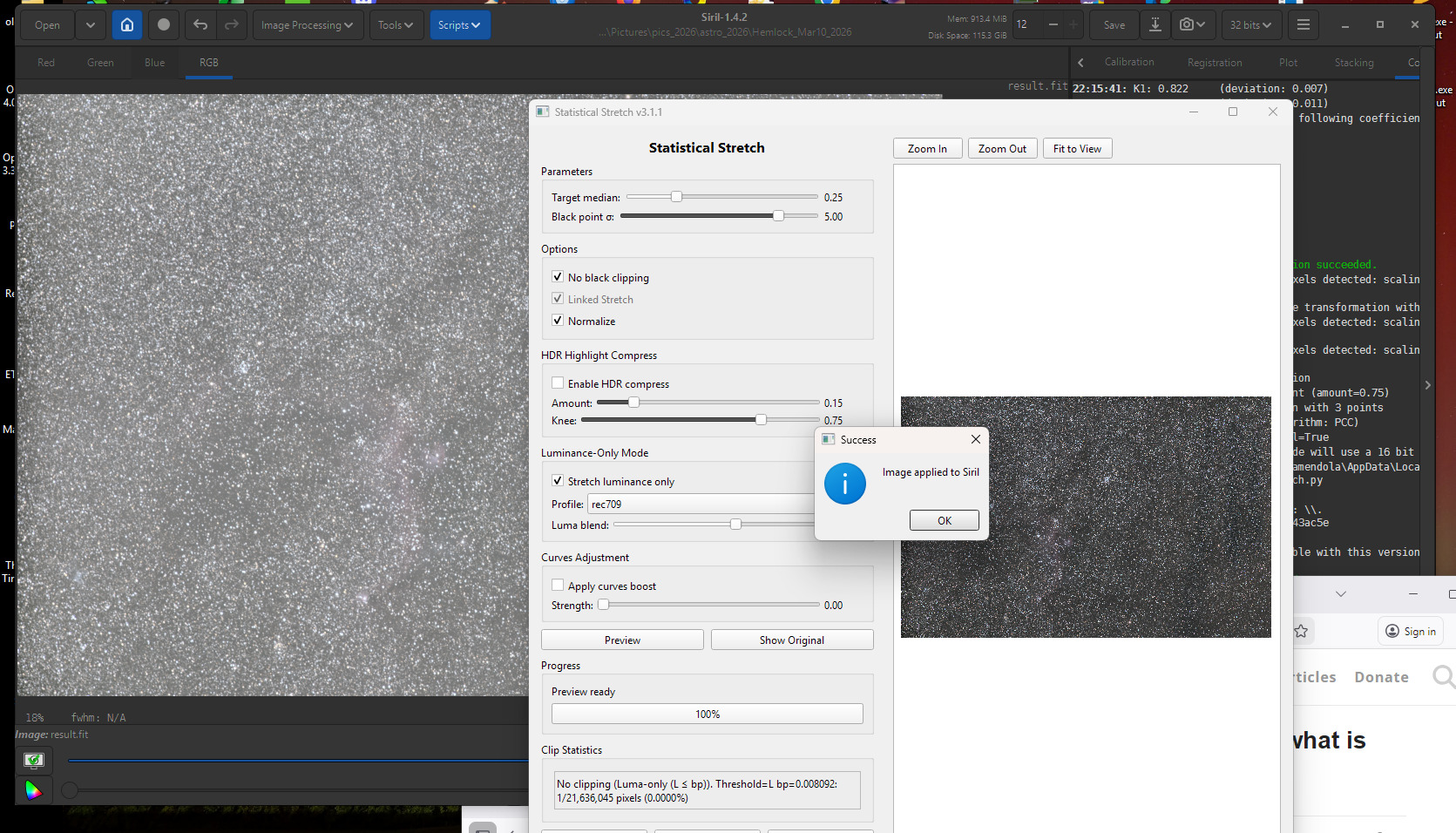Image resolution: width=1456 pixels, height=833 pixels.
Task: Open the hamburger main menu
Action: tap(1303, 25)
